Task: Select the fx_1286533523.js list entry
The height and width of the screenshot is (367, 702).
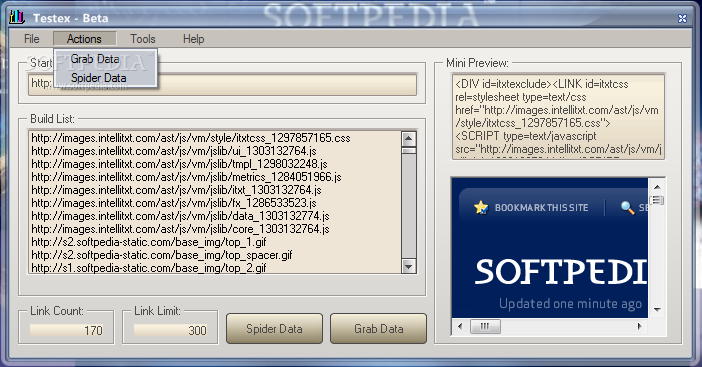Action: (174, 203)
